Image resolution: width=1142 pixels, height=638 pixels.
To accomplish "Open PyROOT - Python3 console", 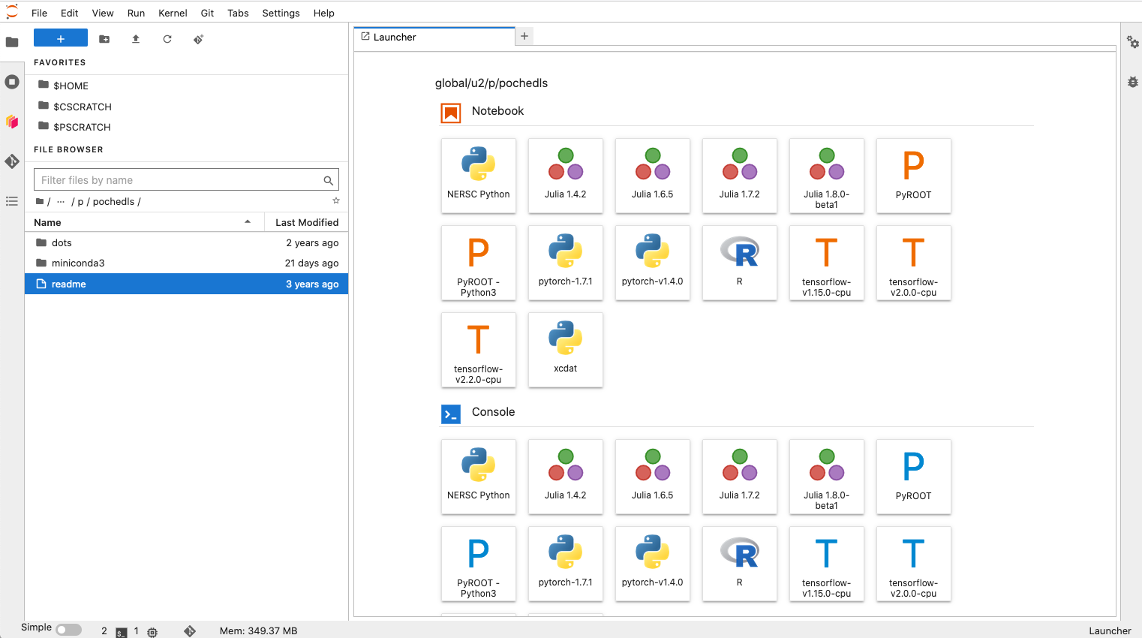I will coord(479,564).
